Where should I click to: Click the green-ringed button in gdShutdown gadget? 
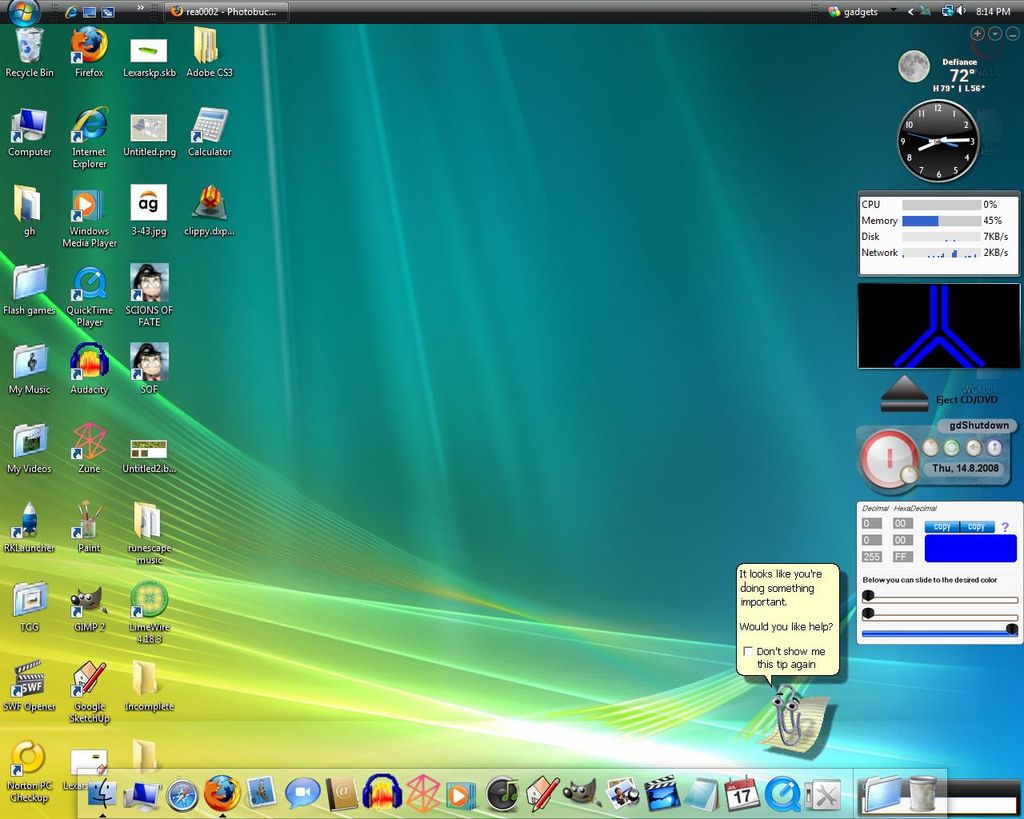[x=952, y=447]
